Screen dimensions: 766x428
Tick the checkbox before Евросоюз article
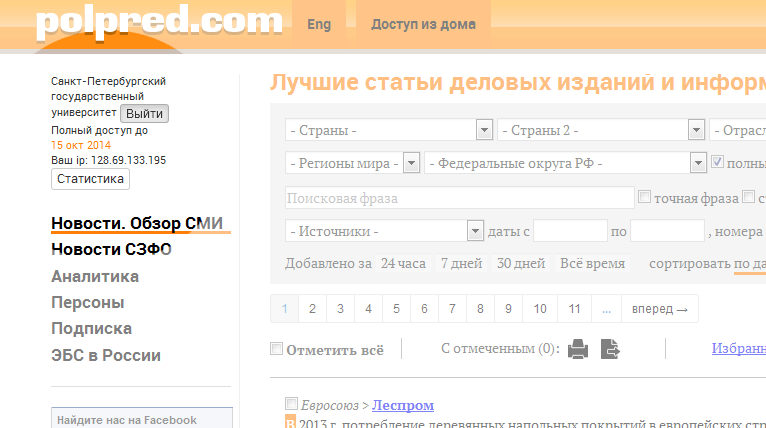pyautogui.click(x=291, y=404)
